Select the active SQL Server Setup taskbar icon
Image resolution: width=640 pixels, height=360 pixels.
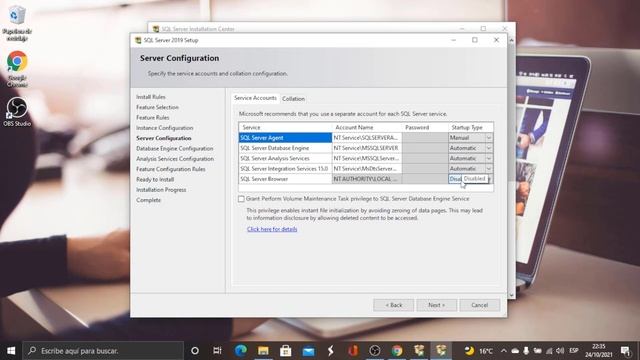click(441, 351)
